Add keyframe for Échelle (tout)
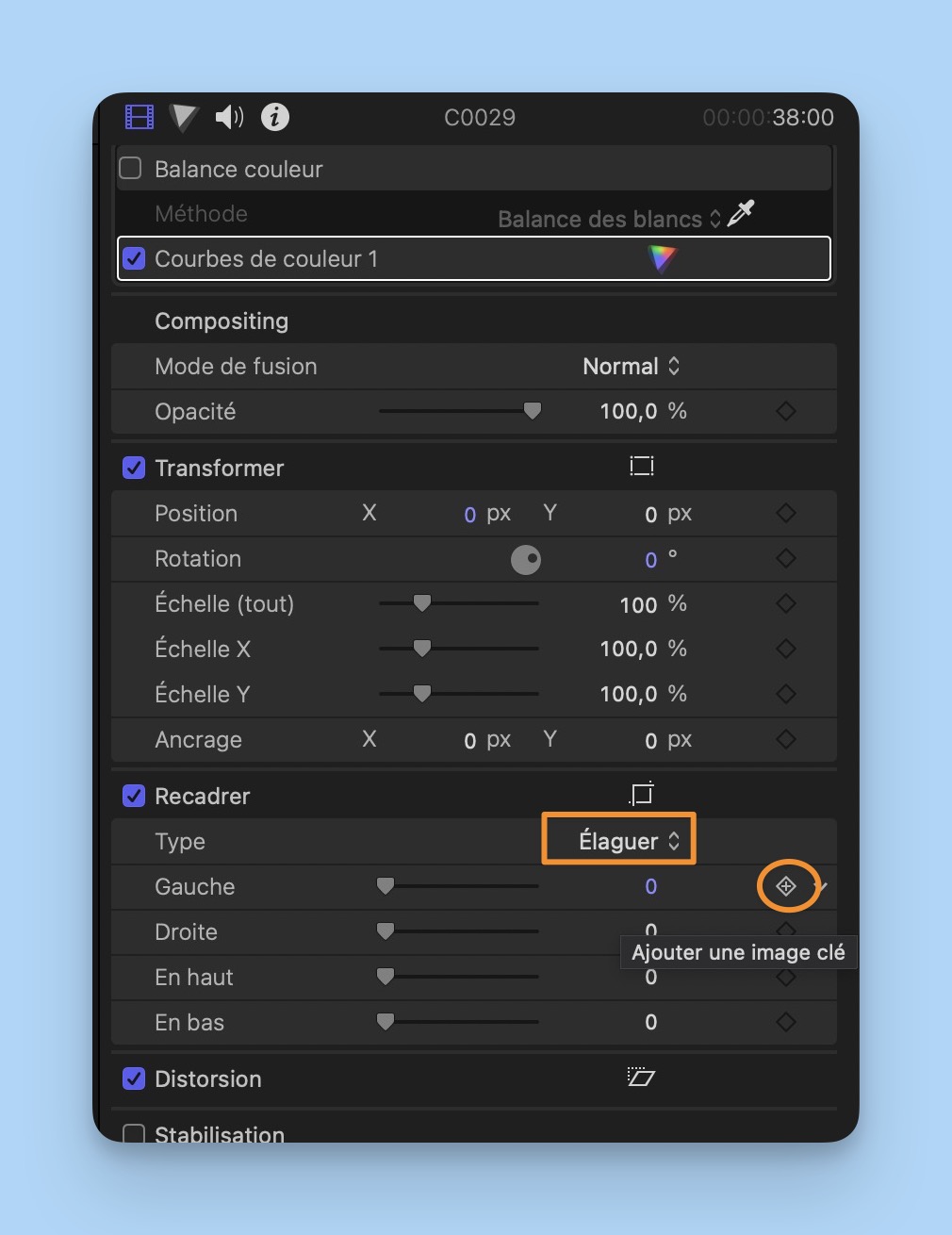The height and width of the screenshot is (1235, 952). pyautogui.click(x=786, y=603)
